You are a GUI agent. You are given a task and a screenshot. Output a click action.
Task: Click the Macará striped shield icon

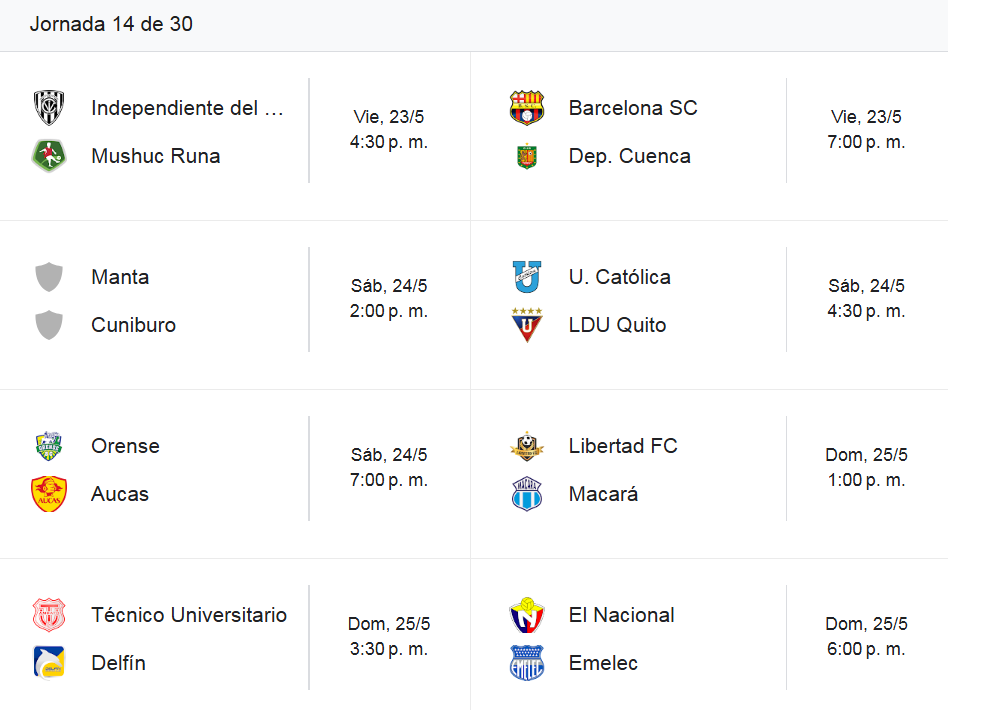[x=527, y=493]
